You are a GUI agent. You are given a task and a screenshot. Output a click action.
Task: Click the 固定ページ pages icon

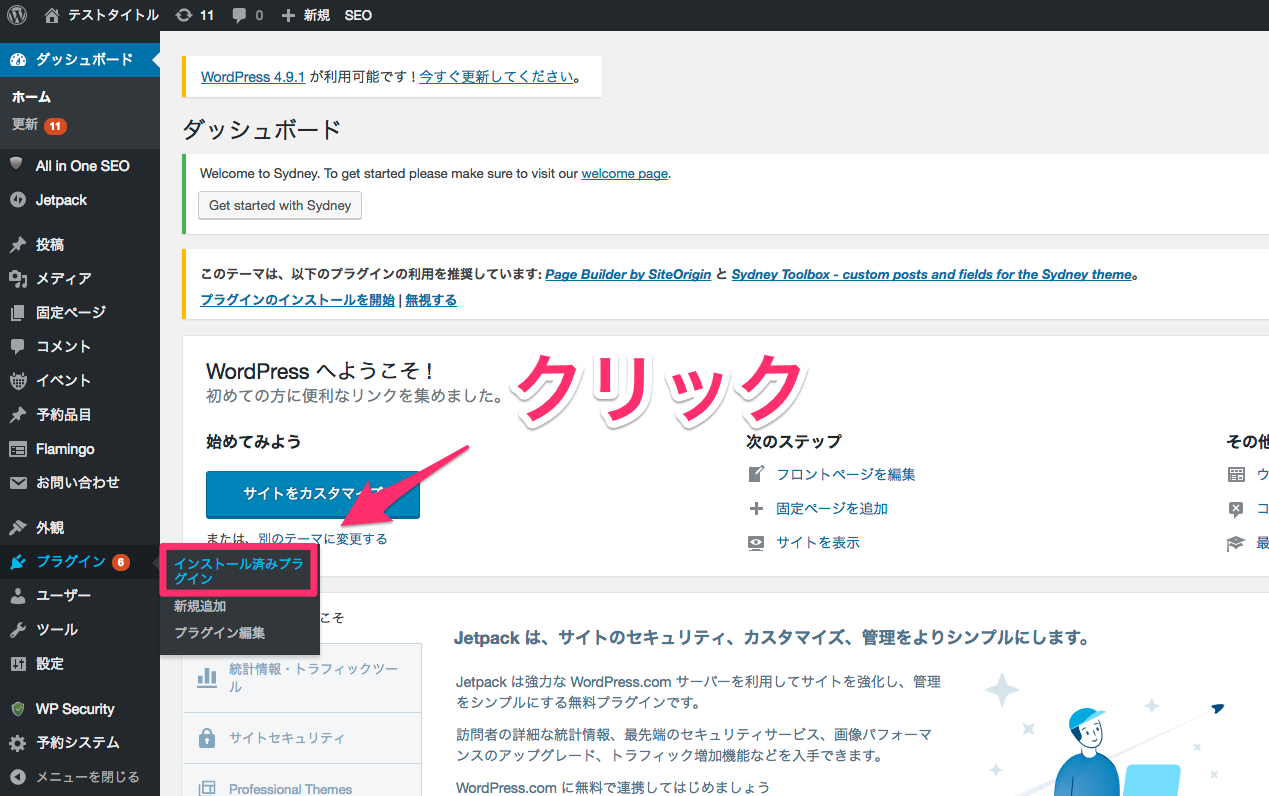point(17,313)
